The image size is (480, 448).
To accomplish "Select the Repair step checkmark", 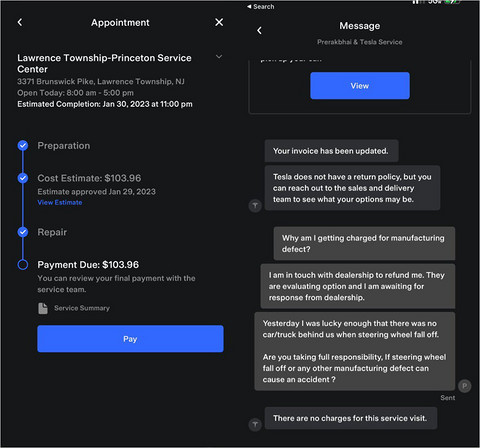I will [23, 232].
